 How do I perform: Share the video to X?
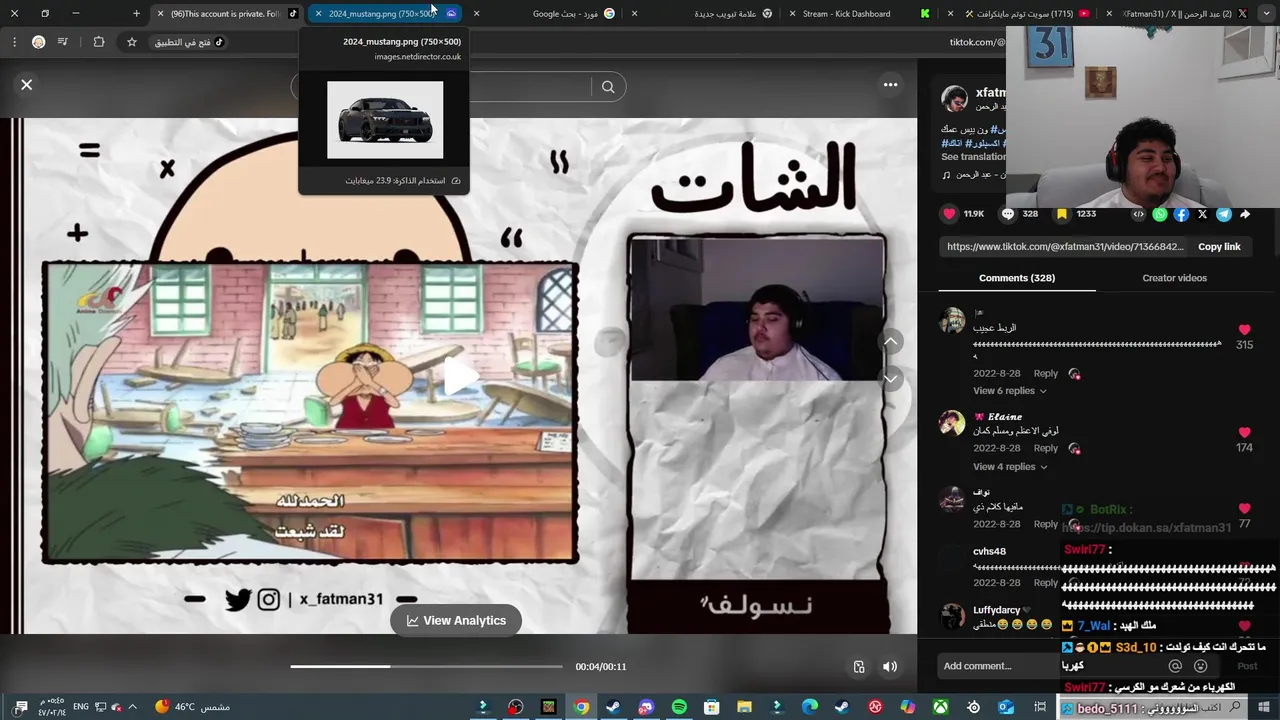click(x=1202, y=214)
